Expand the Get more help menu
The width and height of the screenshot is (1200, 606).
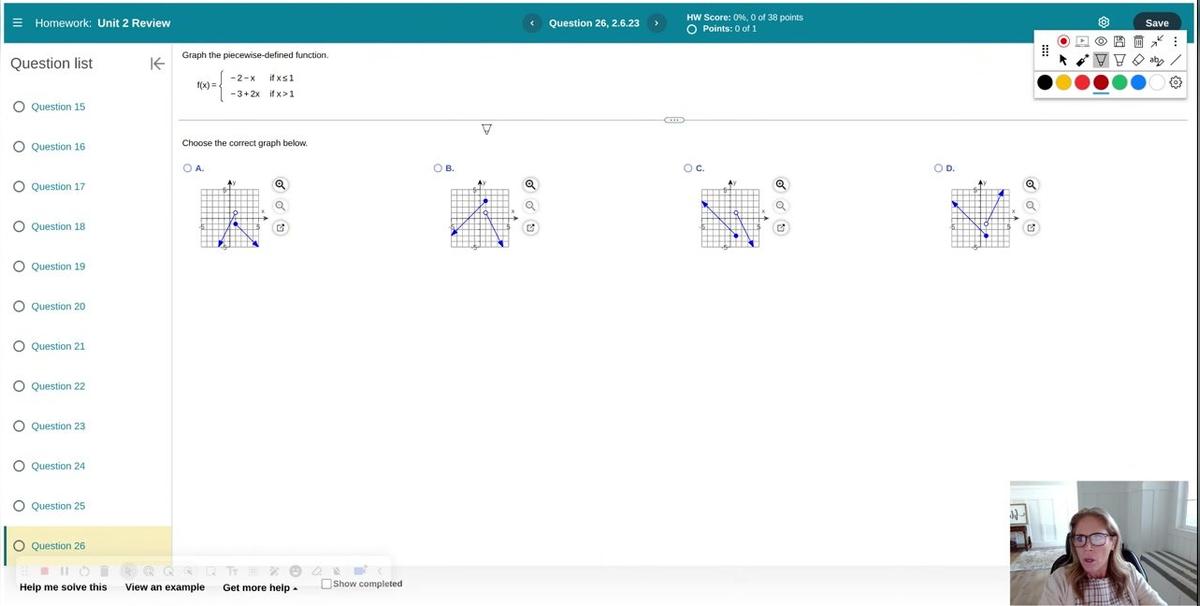pos(260,588)
